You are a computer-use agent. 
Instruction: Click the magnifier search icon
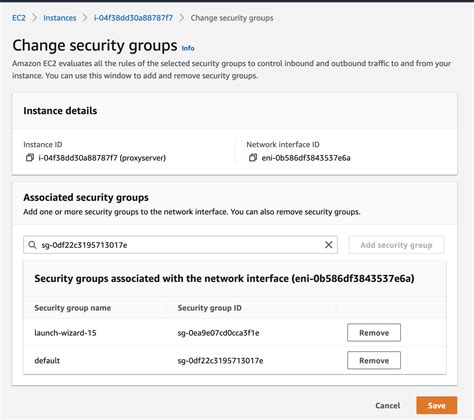click(x=32, y=245)
